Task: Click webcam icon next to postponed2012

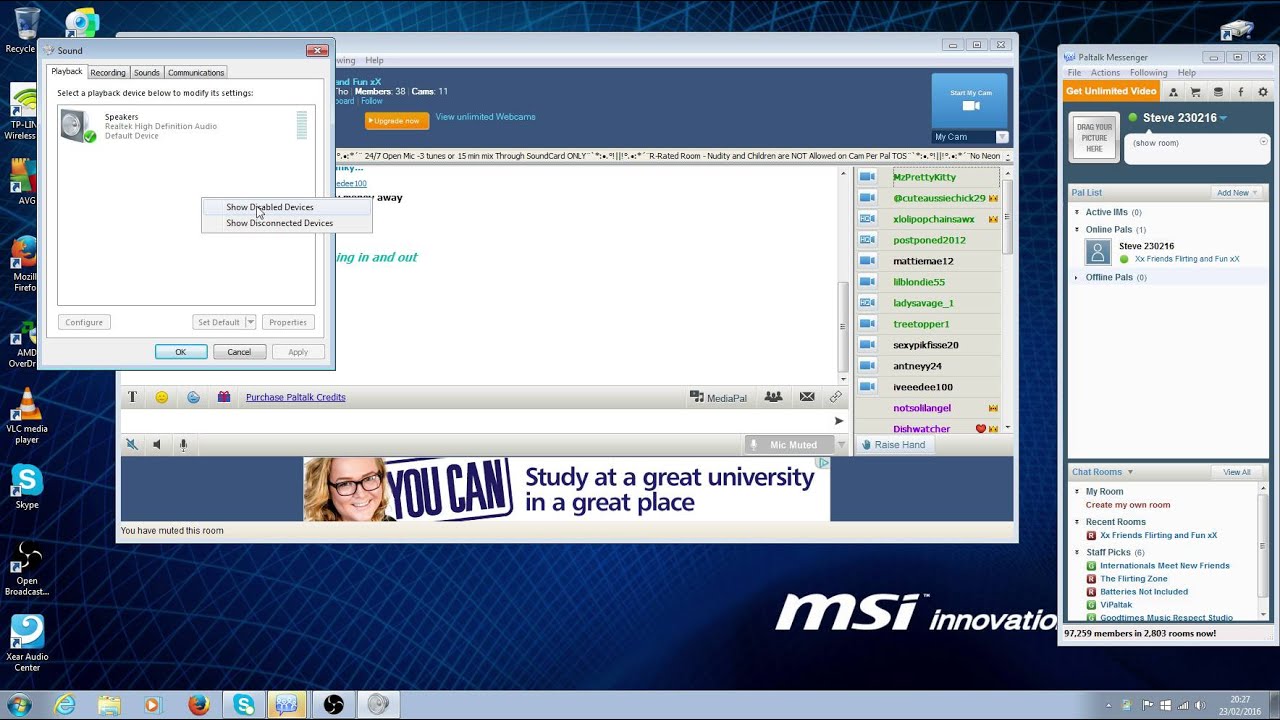Action: click(867, 240)
